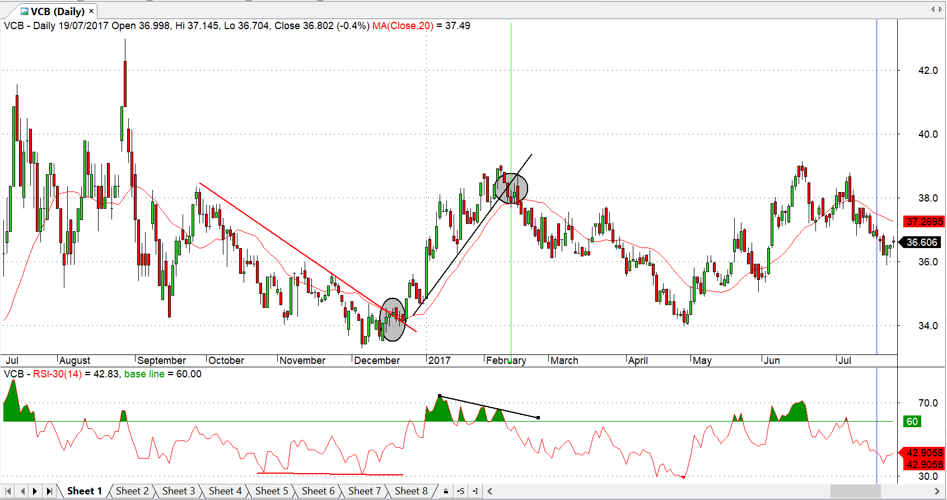The height and width of the screenshot is (500, 947).
Task: Switch to Sheet 4 tab
Action: (225, 491)
